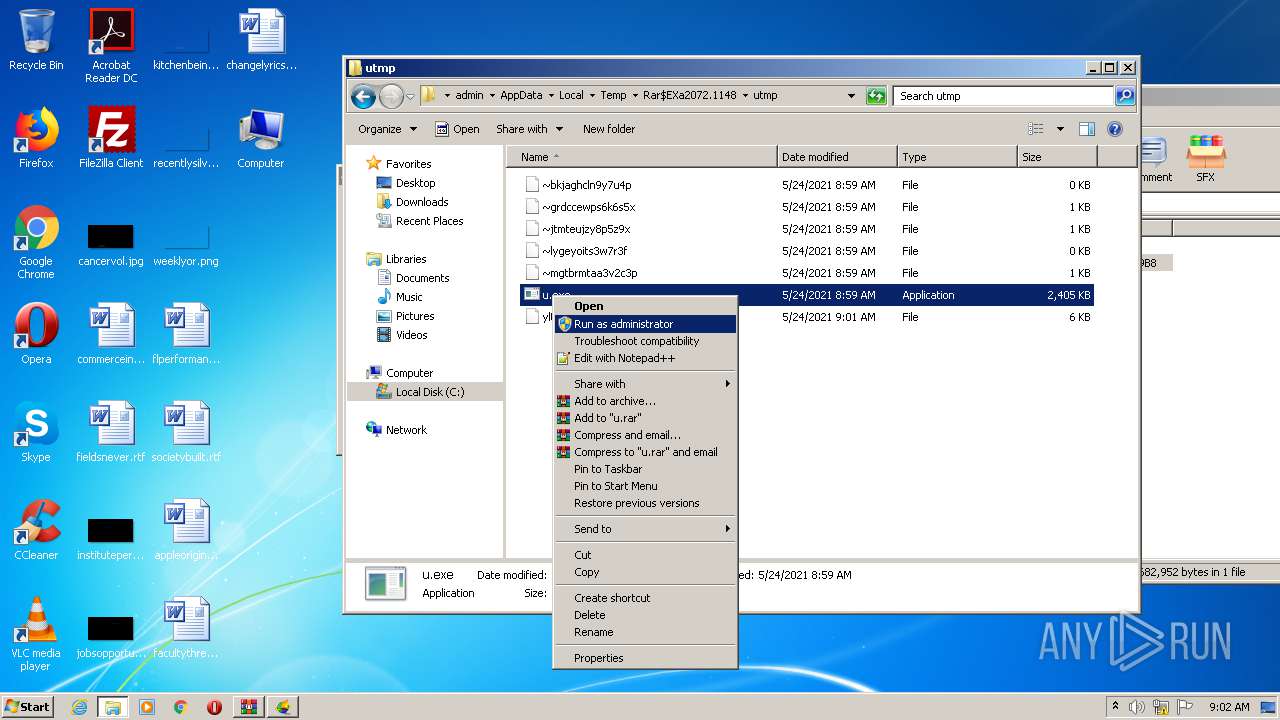This screenshot has width=1280, height=720.
Task: Click the Open toolbar button
Action: [x=457, y=129]
